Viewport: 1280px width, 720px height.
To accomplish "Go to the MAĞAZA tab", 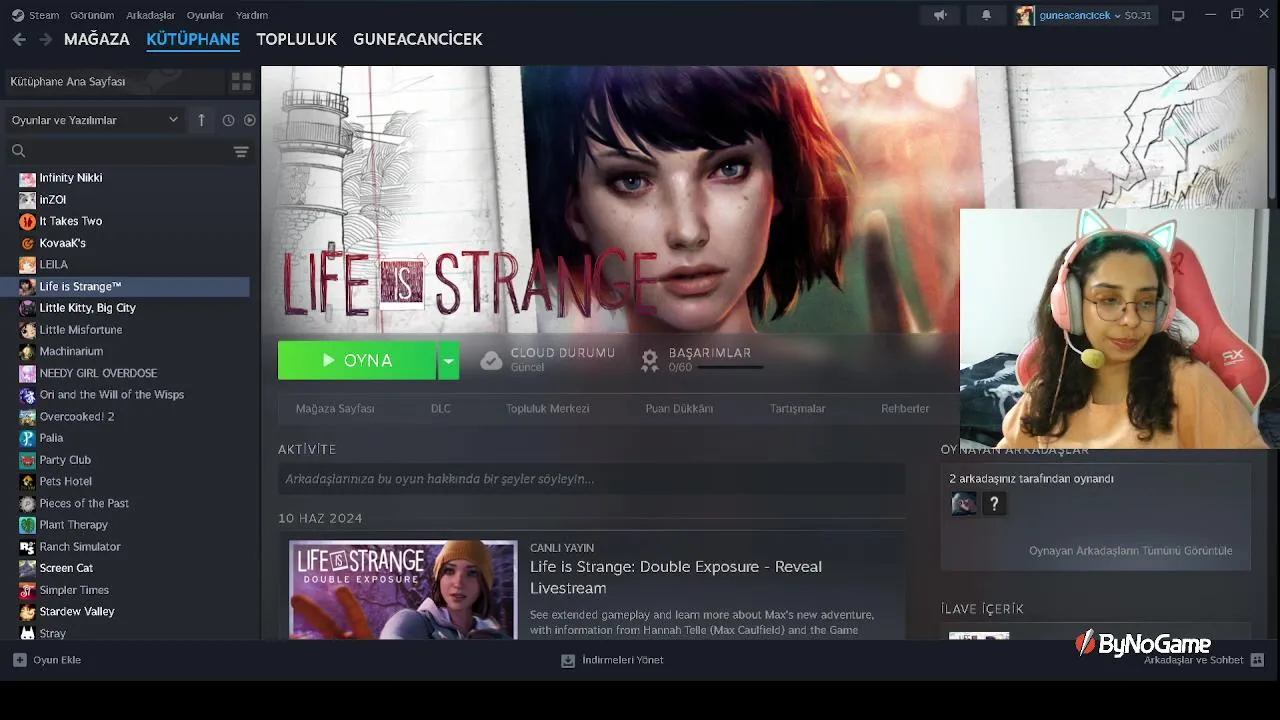I will click(x=97, y=39).
